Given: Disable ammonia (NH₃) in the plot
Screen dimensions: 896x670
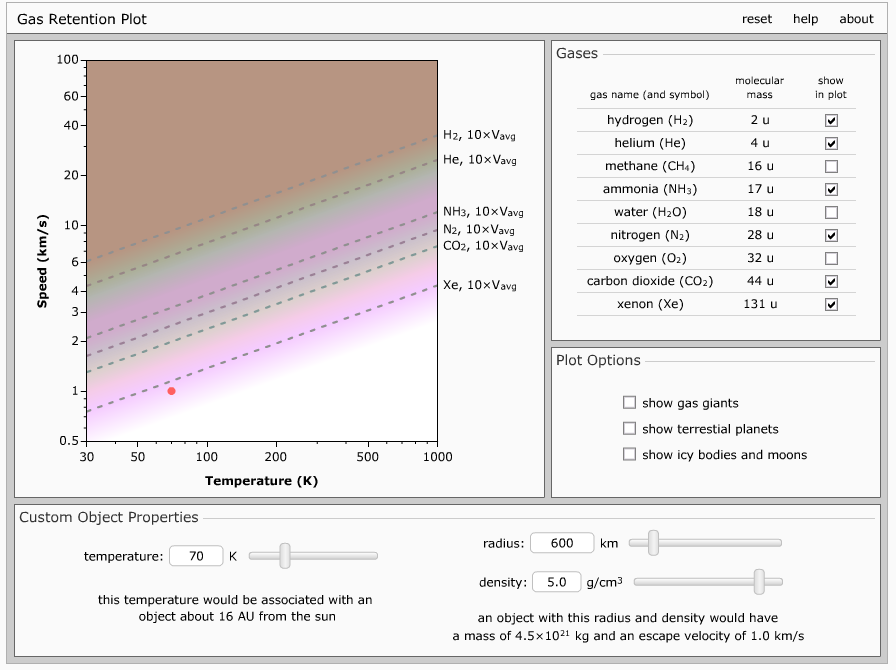Looking at the screenshot, I should click(x=830, y=189).
